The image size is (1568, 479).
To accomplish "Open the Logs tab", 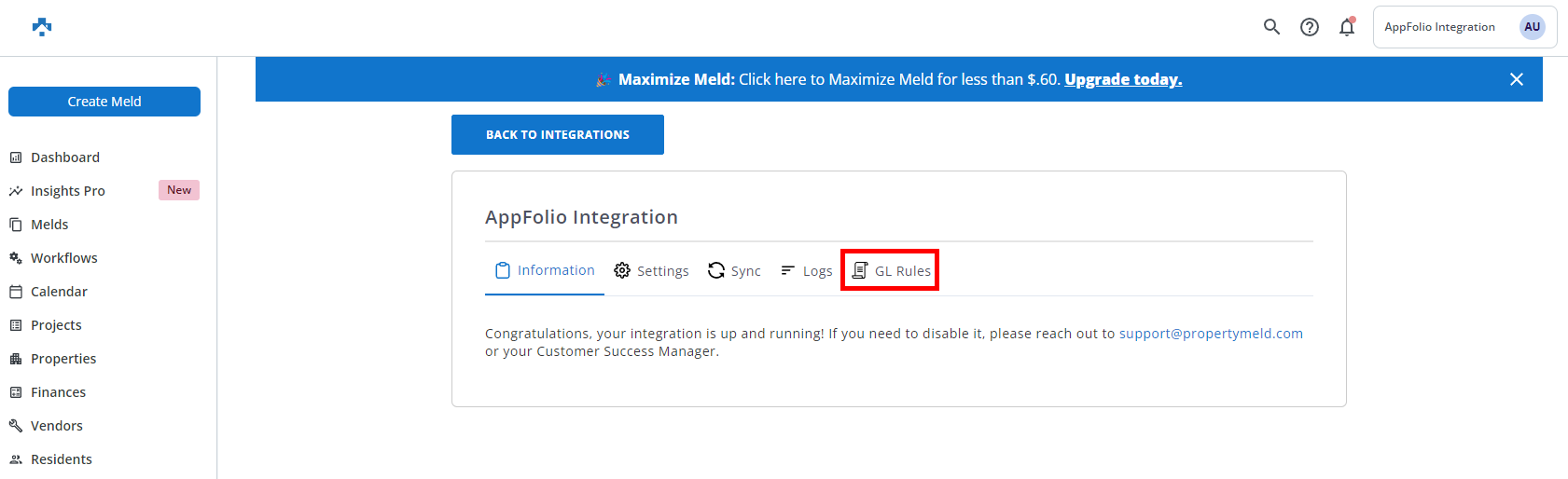I will (807, 271).
